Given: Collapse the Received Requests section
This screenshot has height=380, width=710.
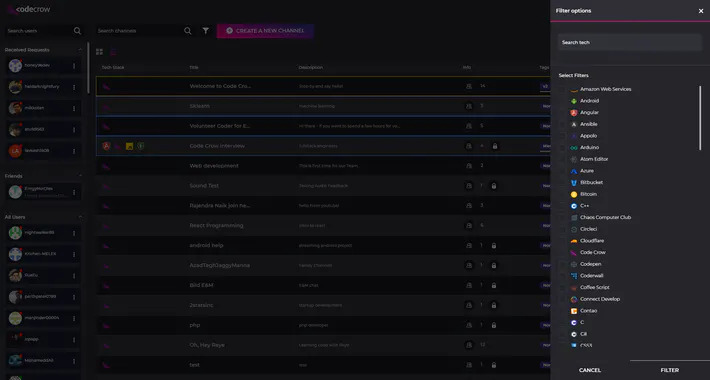Looking at the screenshot, I should (80, 50).
